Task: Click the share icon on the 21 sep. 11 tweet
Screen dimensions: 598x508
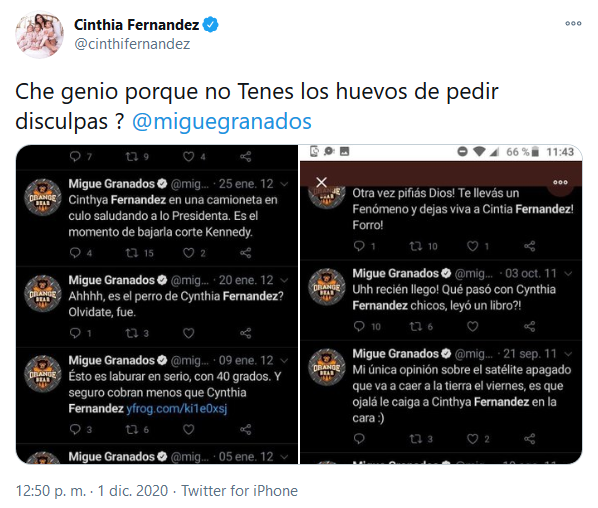Action: tap(529, 439)
